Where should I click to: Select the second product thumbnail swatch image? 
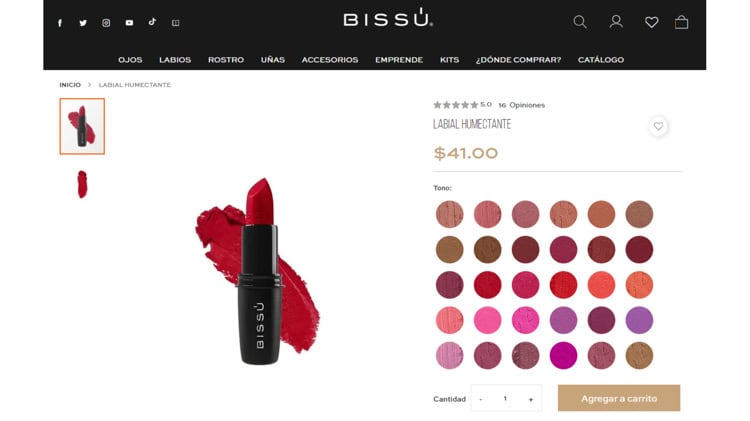[x=82, y=184]
